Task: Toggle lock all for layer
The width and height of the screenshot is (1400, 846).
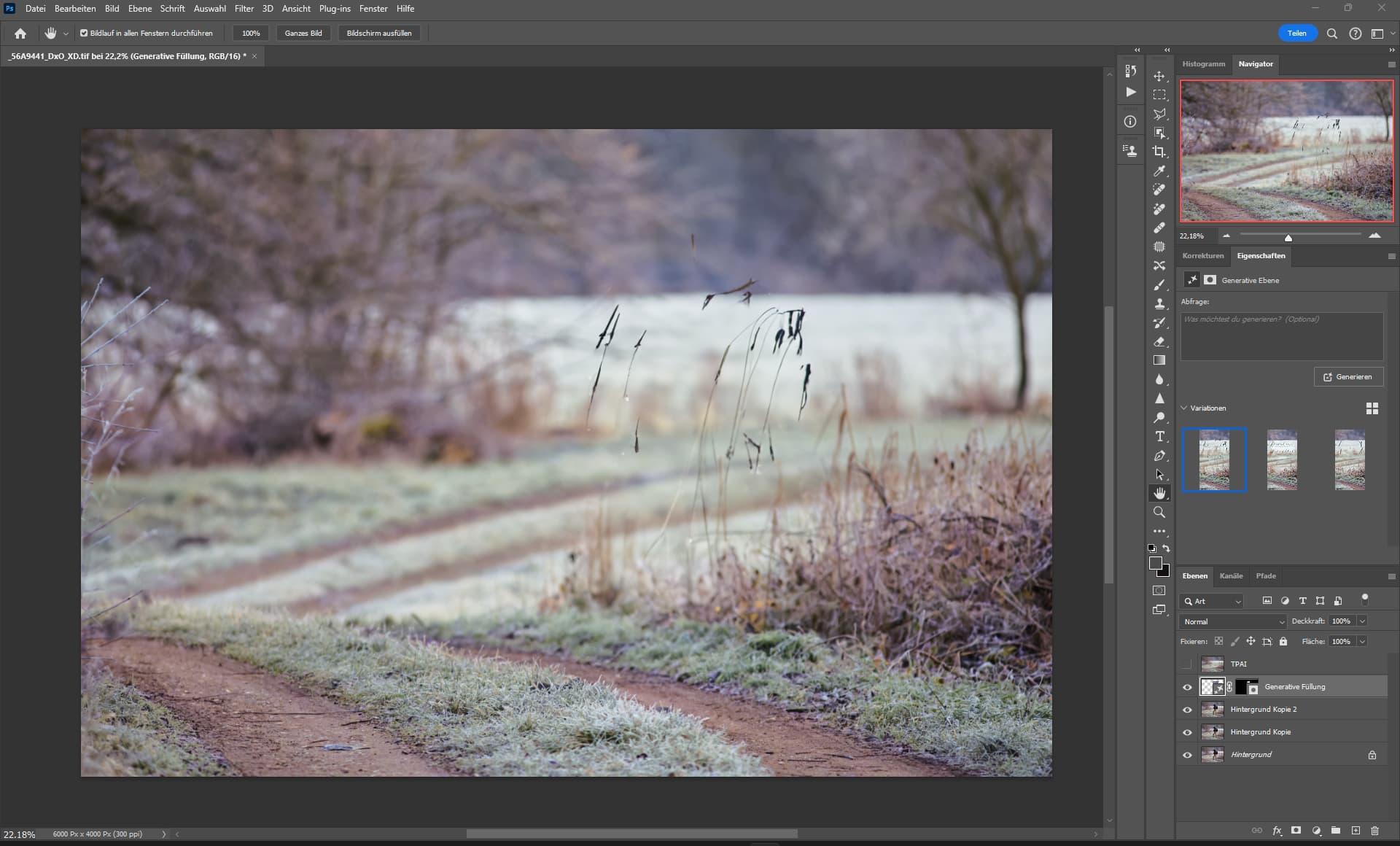Action: tap(1283, 642)
